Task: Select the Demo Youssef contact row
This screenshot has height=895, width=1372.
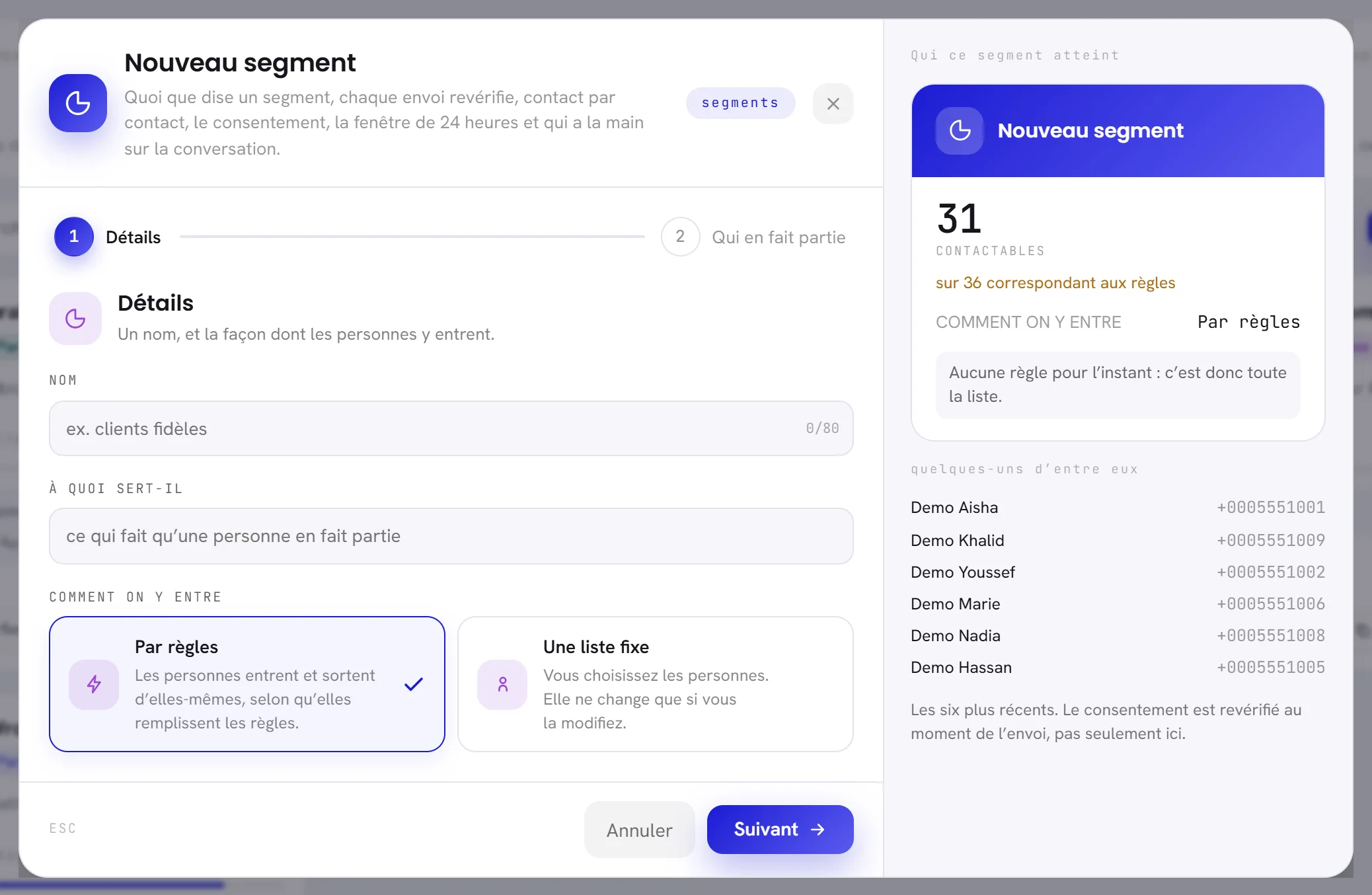Action: [x=1118, y=572]
